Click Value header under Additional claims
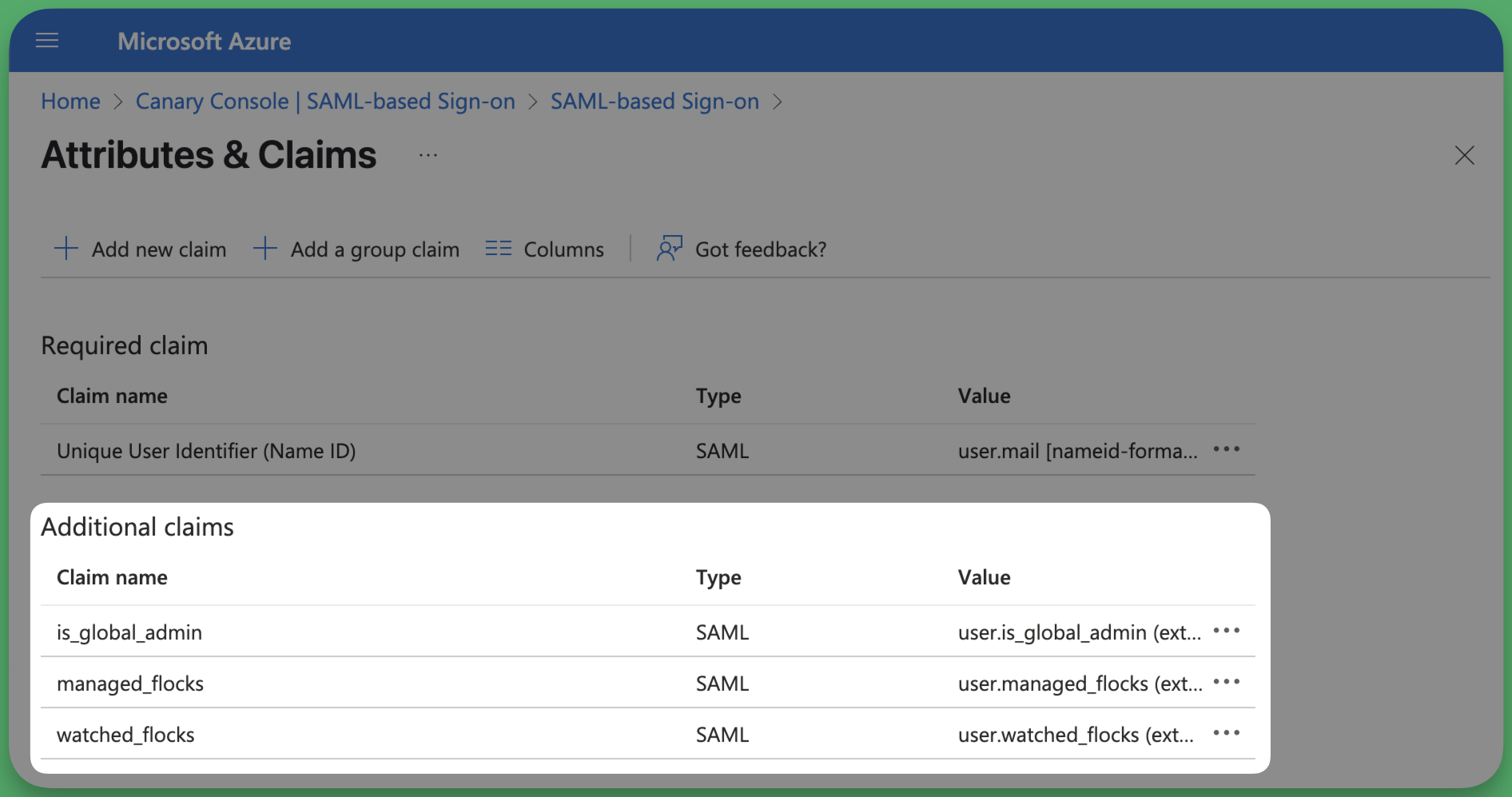Screen dimensions: 1512x797 [985, 577]
